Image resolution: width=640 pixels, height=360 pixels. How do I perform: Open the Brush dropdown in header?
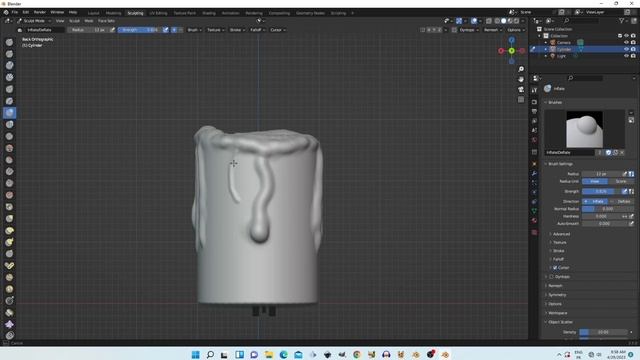[x=195, y=30]
